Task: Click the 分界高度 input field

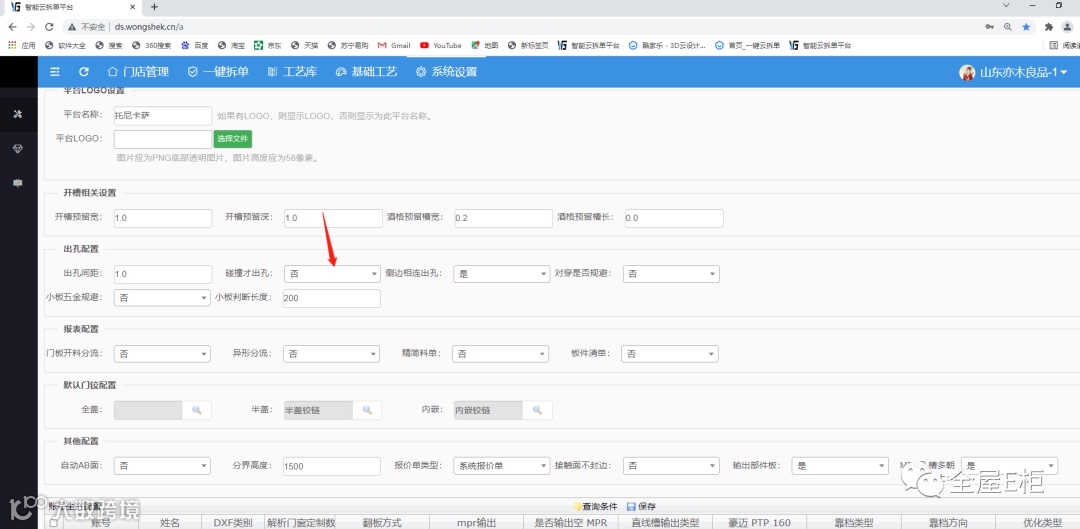Action: pyautogui.click(x=332, y=466)
